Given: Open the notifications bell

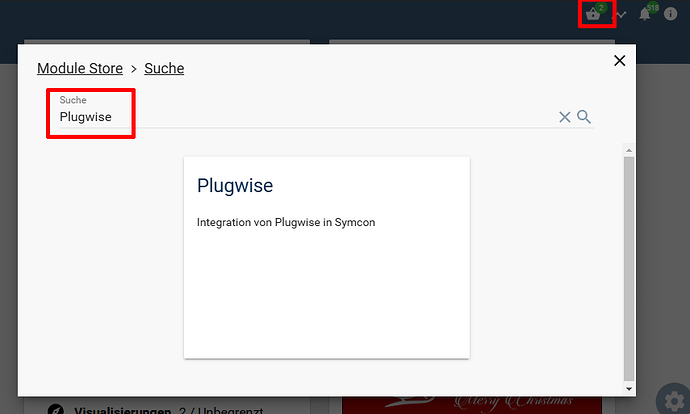Looking at the screenshot, I should 646,14.
